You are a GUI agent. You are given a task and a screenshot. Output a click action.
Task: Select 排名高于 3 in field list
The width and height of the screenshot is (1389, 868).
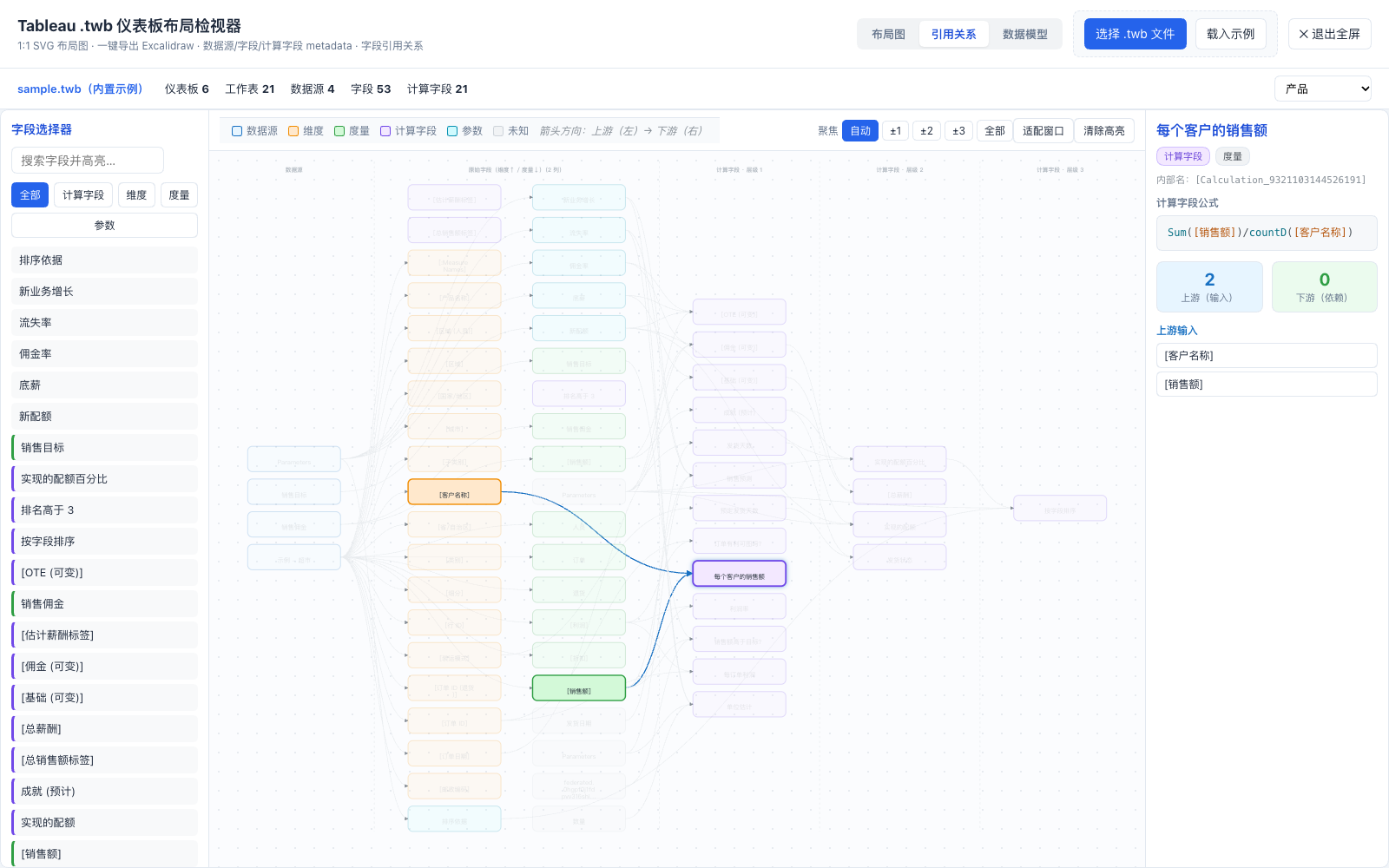(x=104, y=510)
